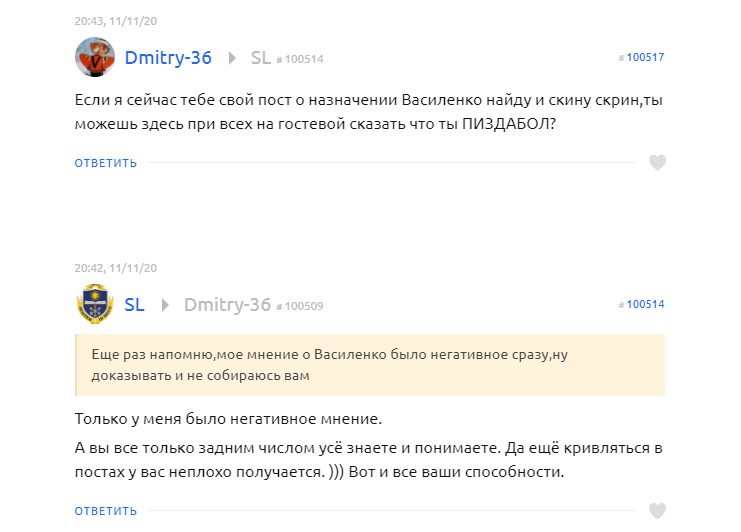
Task: Click SL's coat-of-arms avatar
Action: point(95,304)
